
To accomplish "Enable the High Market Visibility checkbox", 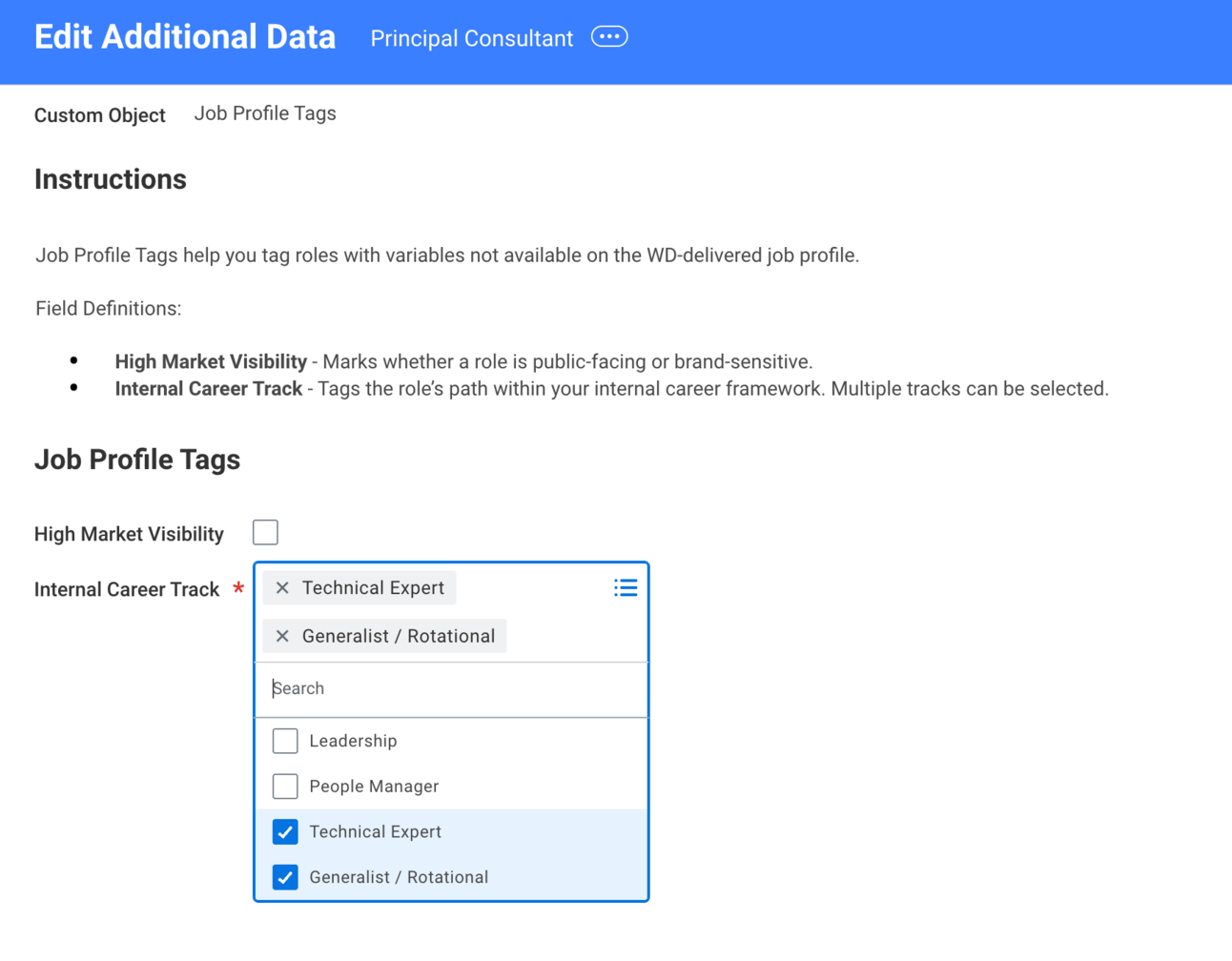I will (265, 533).
